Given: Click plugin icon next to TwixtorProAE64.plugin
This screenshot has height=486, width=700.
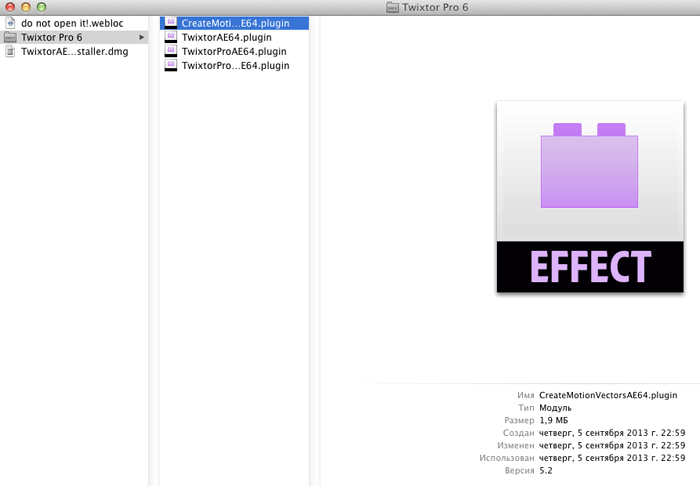Looking at the screenshot, I should point(171,51).
